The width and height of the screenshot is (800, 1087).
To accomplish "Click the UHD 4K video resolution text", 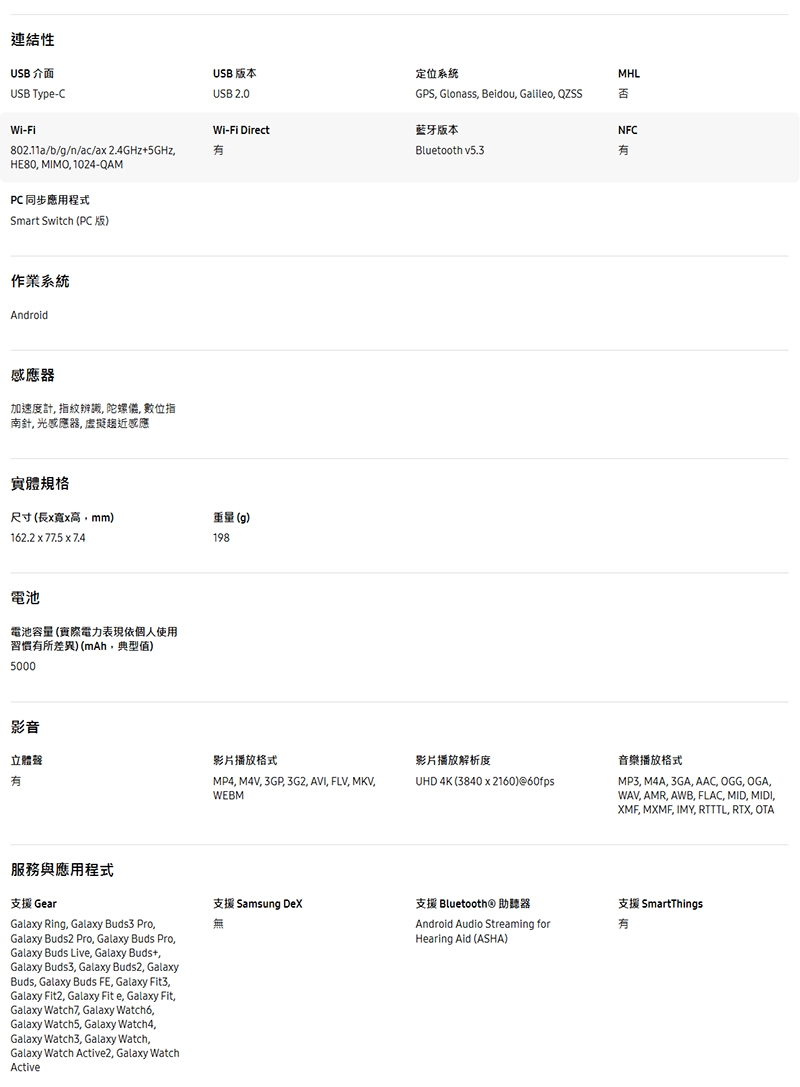I will tap(484, 781).
